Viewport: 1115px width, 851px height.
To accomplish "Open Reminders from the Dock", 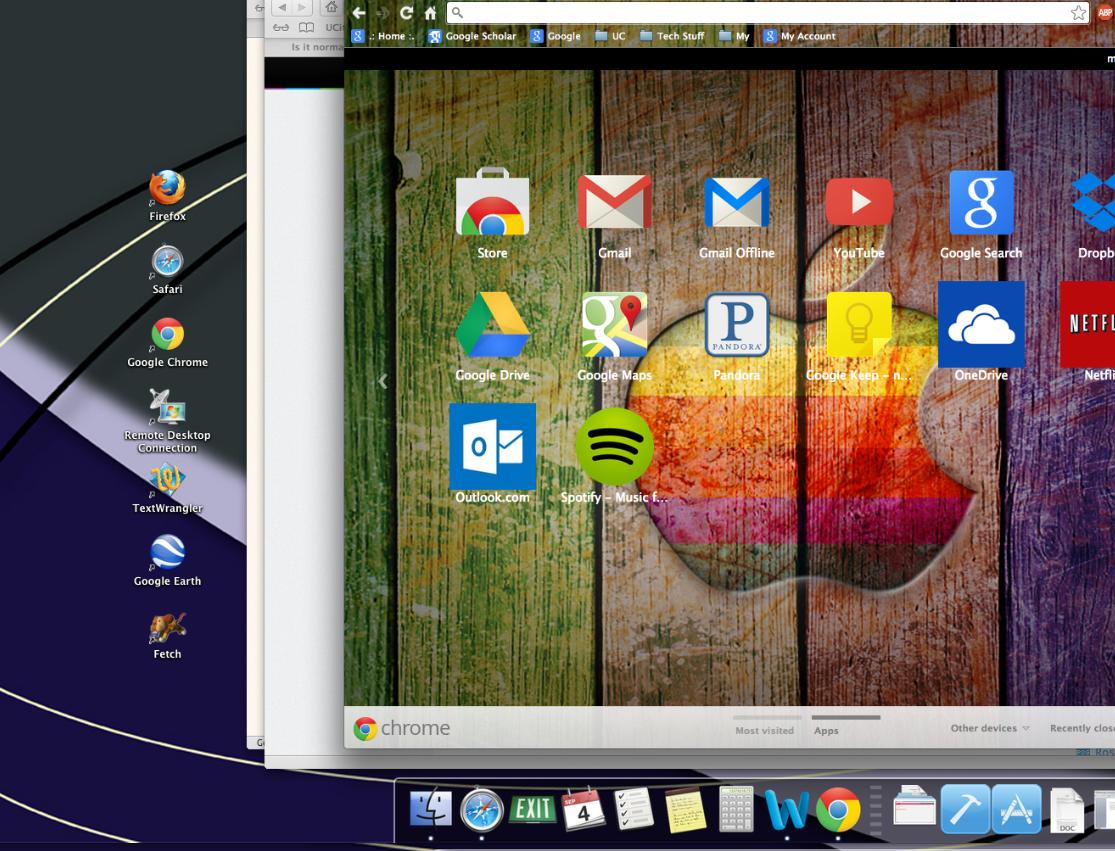I will (x=634, y=809).
